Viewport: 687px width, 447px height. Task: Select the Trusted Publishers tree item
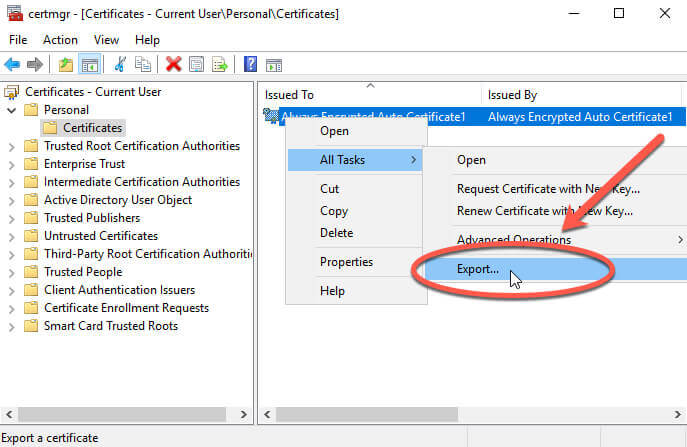coord(92,218)
